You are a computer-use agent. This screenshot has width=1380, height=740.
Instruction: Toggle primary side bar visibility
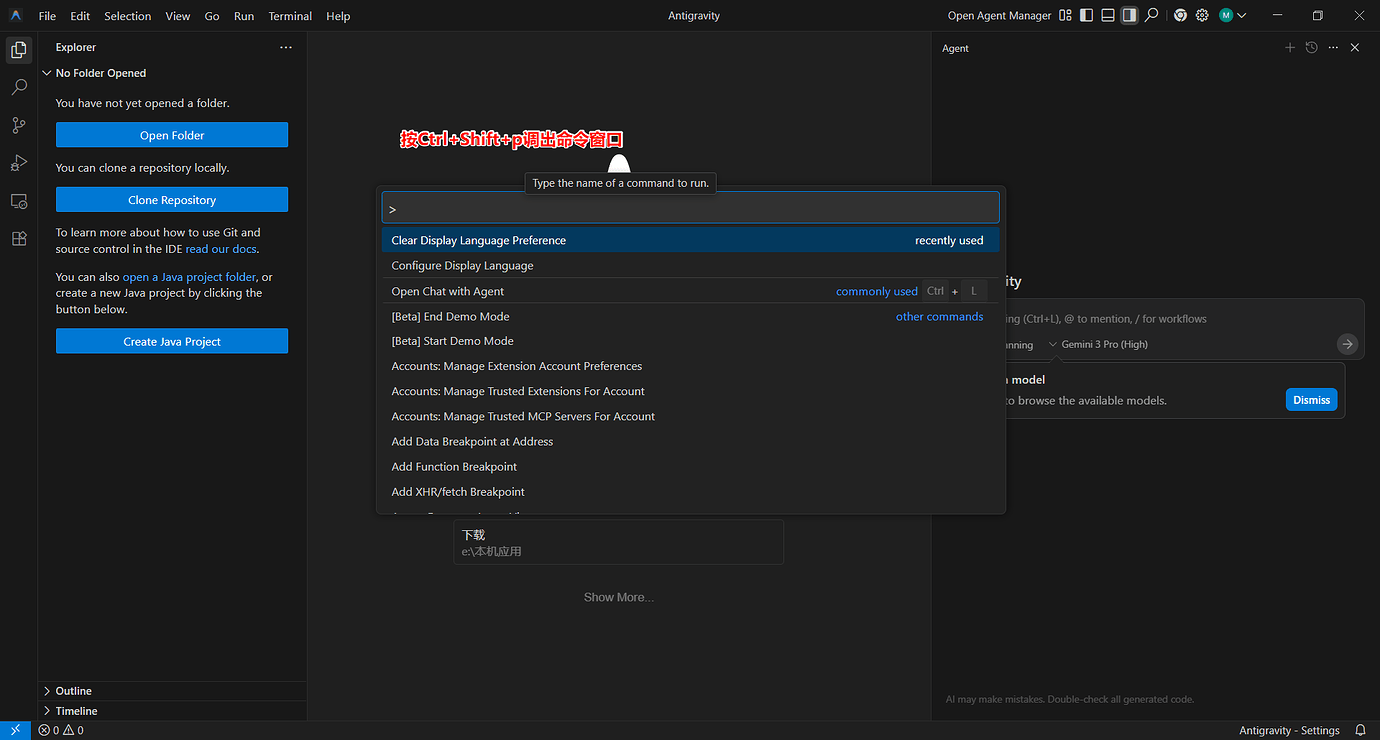point(1086,16)
